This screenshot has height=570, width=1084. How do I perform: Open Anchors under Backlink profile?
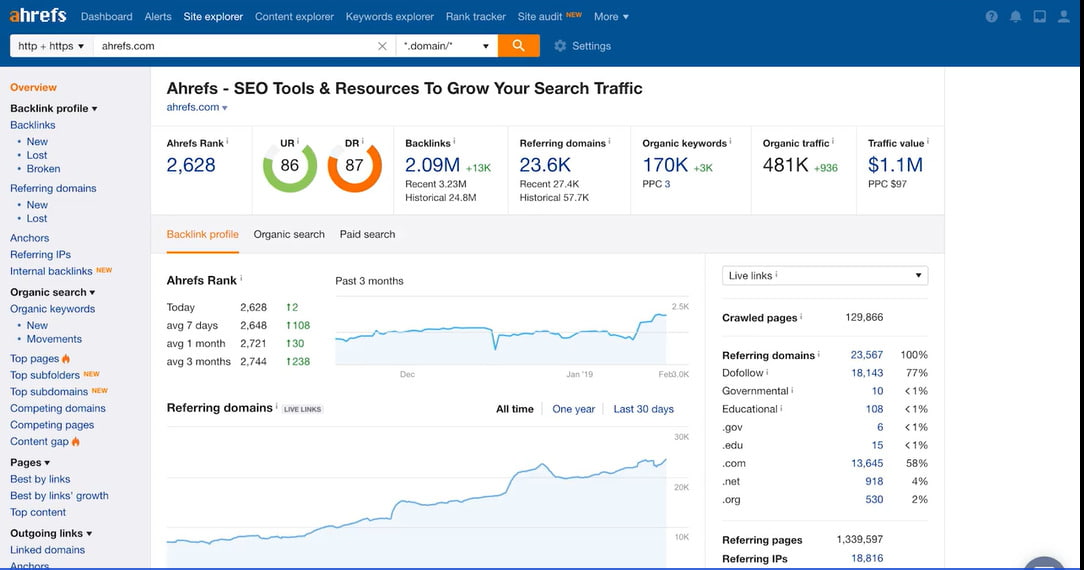(x=29, y=238)
